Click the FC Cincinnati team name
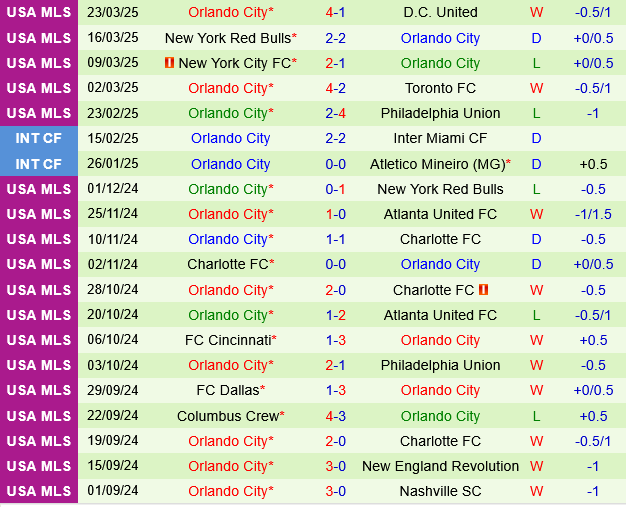This screenshot has width=626, height=507. pos(228,340)
